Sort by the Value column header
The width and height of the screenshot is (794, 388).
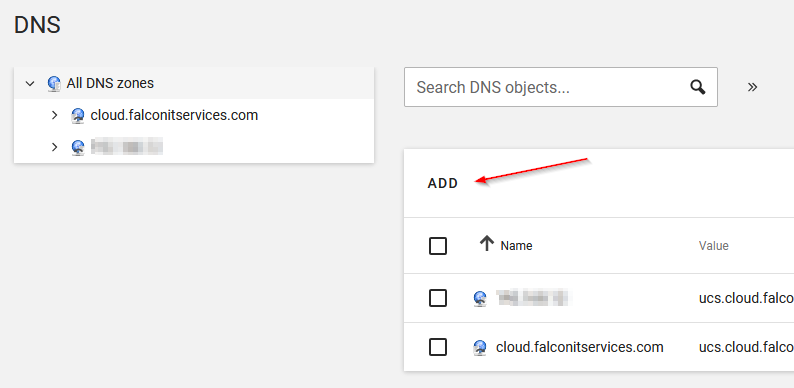click(714, 246)
